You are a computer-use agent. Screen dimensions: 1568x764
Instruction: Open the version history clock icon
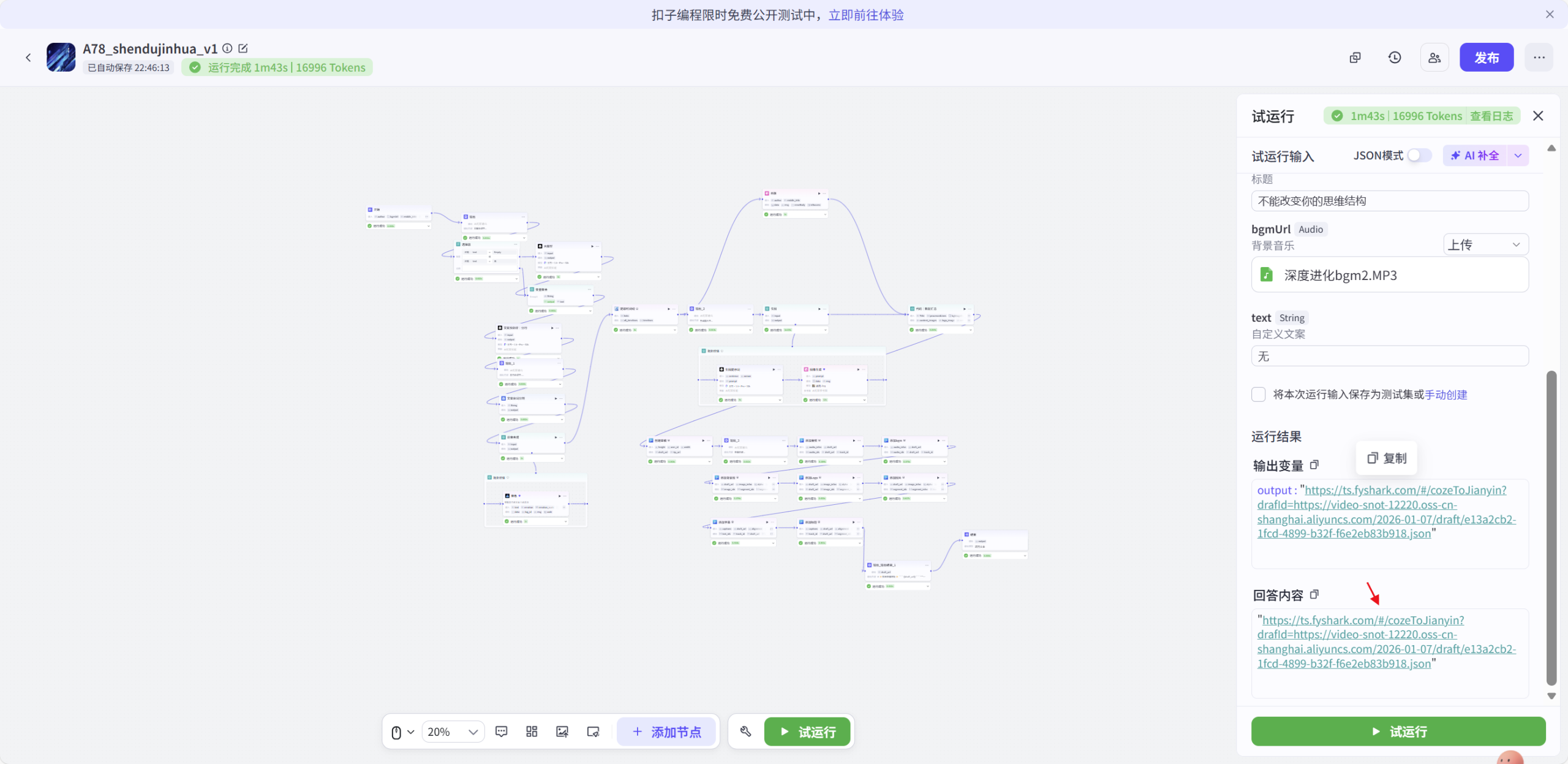(x=1394, y=57)
